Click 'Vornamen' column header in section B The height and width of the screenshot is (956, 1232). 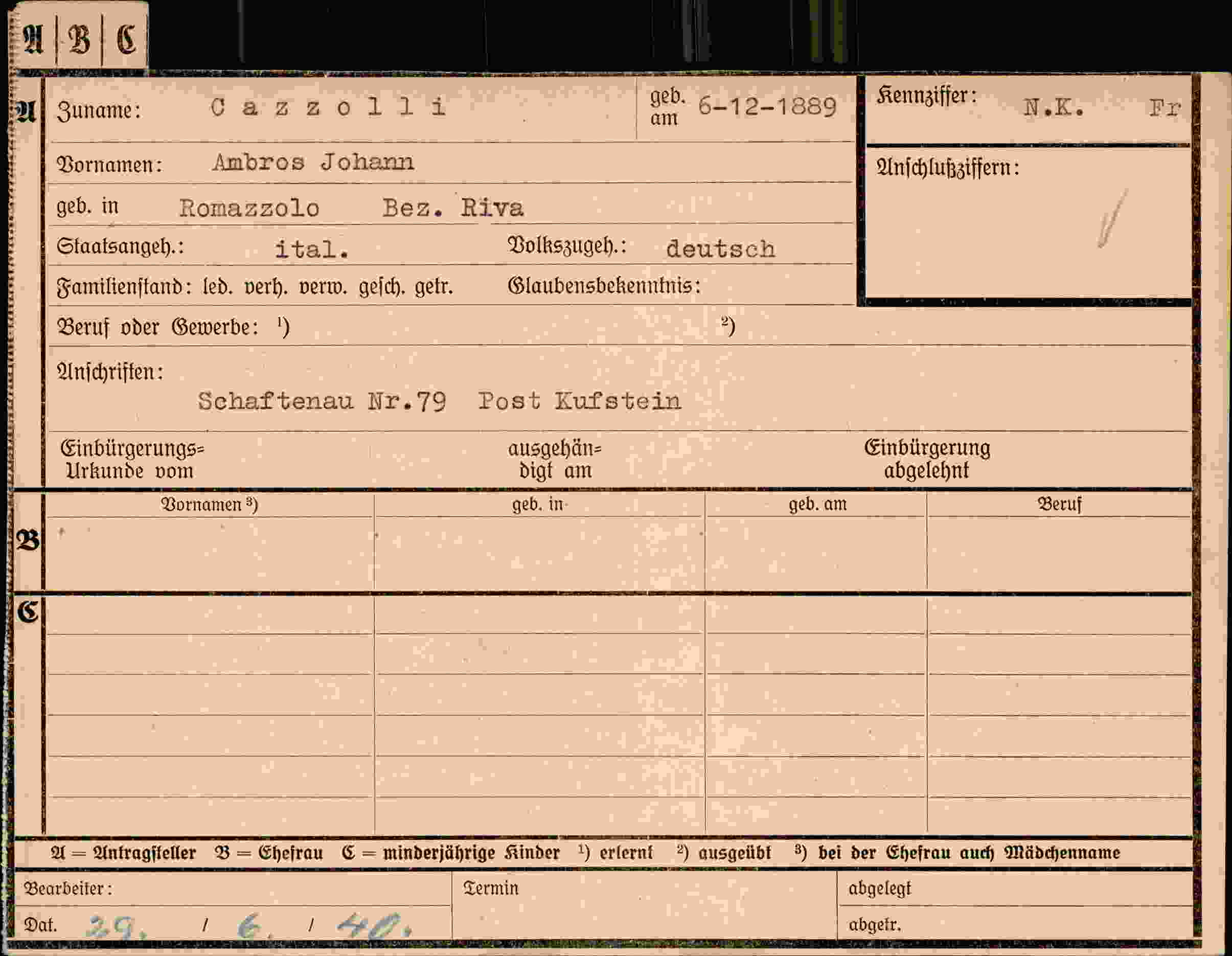point(209,504)
